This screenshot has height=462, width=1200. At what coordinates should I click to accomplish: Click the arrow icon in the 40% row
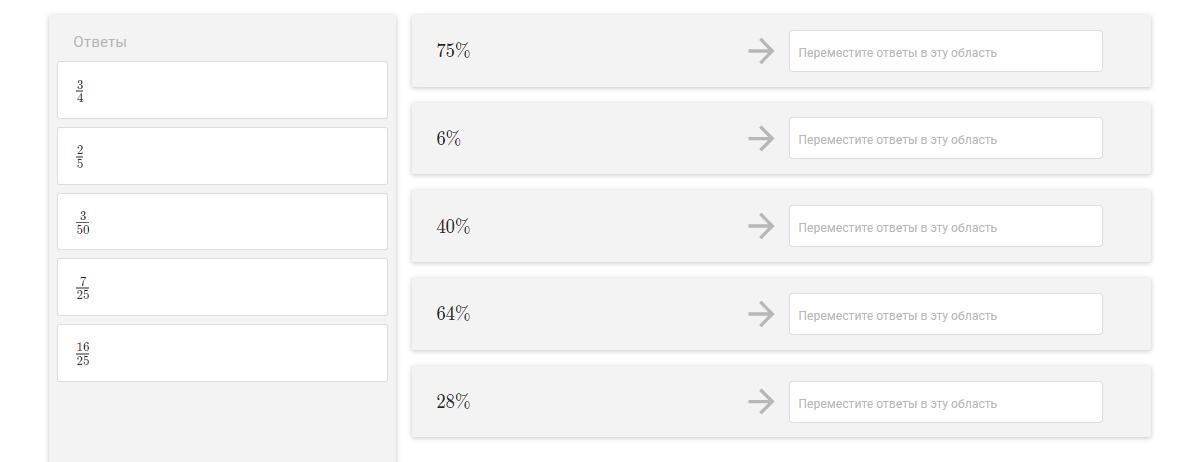(761, 227)
